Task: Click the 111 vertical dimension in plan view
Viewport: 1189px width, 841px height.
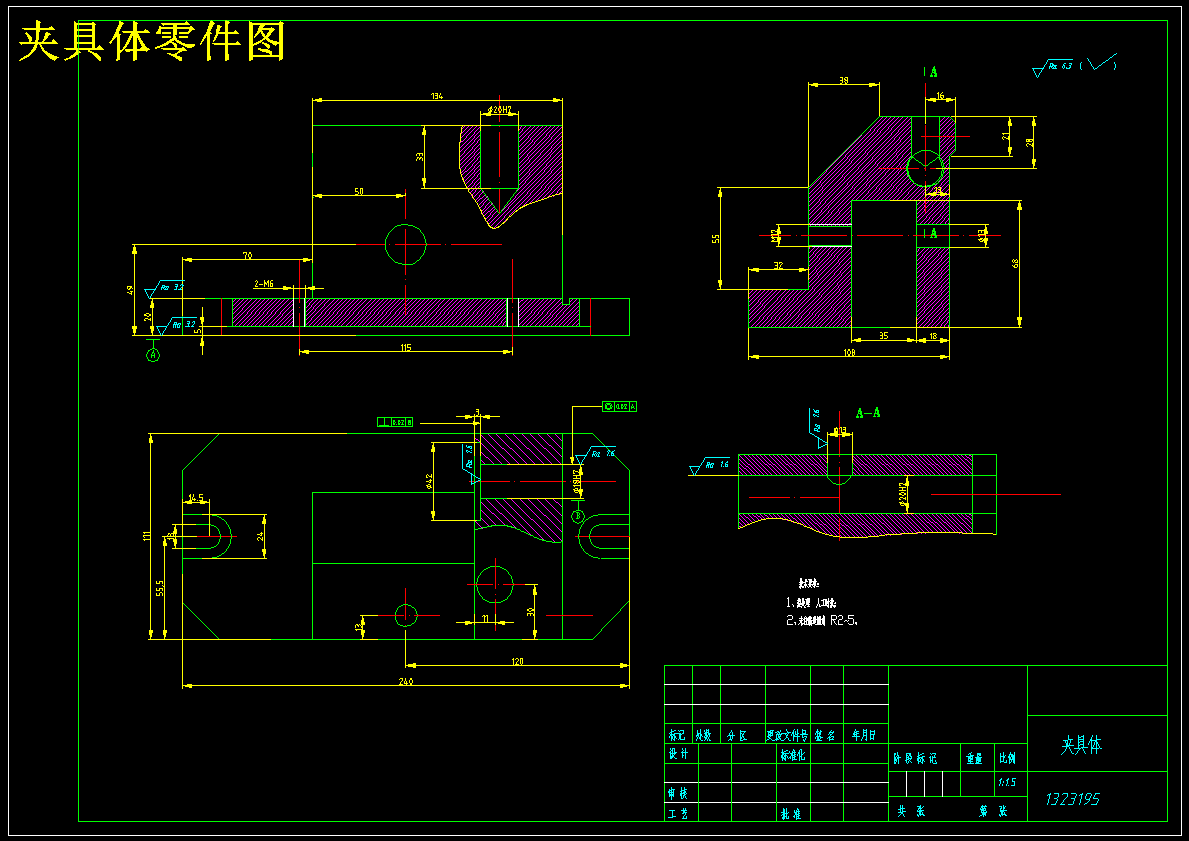Action: tap(146, 535)
